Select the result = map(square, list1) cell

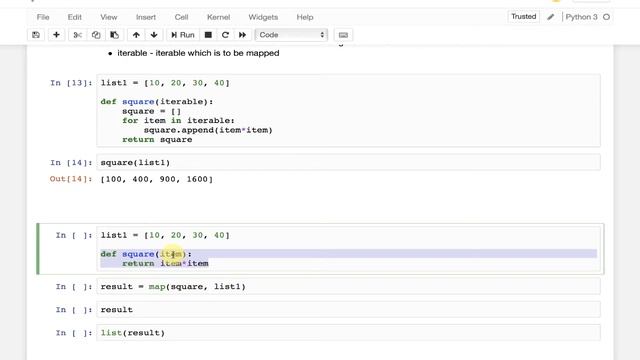pos(348,287)
